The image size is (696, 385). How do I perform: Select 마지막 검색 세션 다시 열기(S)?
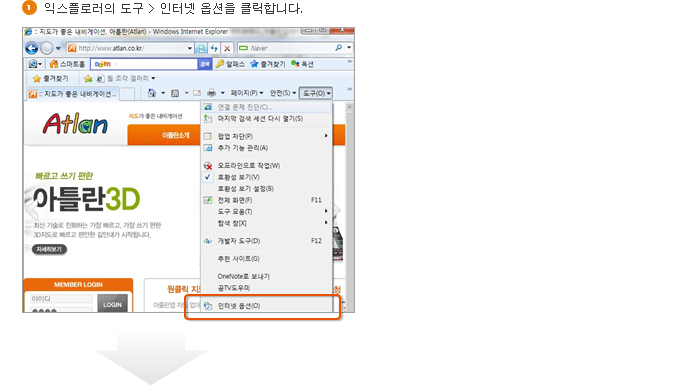click(266, 119)
